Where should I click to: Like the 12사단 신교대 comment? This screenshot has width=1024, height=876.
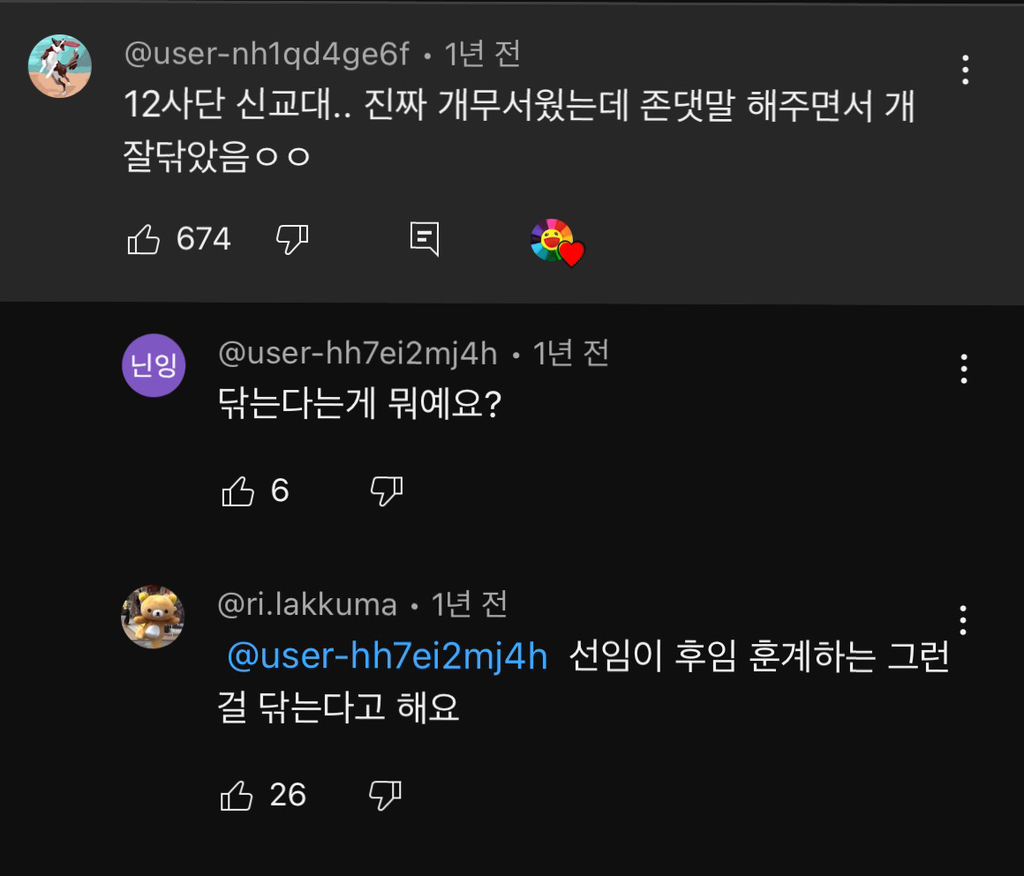[x=144, y=240]
